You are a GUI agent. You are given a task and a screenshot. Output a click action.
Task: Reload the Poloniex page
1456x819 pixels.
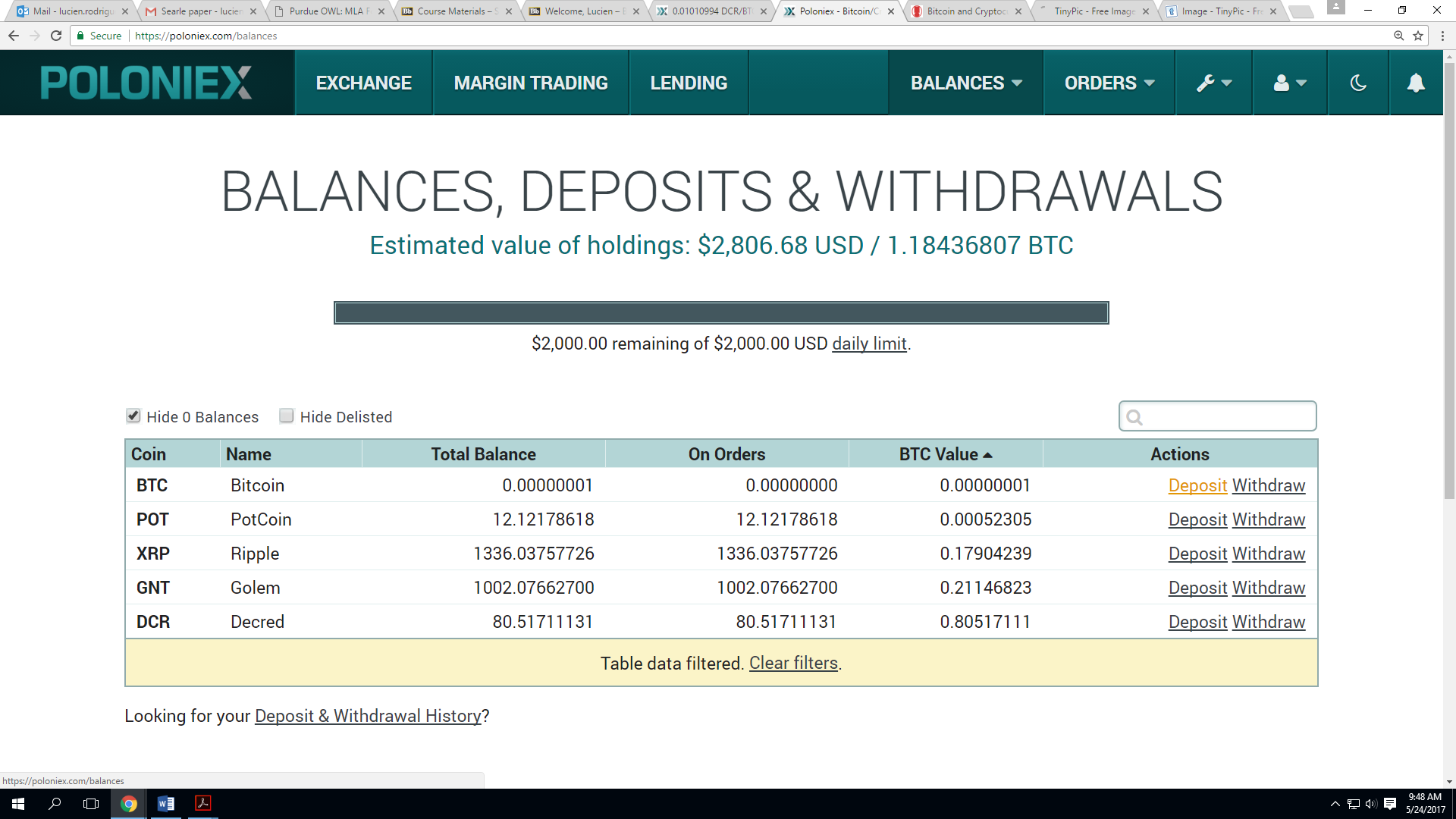(x=56, y=36)
